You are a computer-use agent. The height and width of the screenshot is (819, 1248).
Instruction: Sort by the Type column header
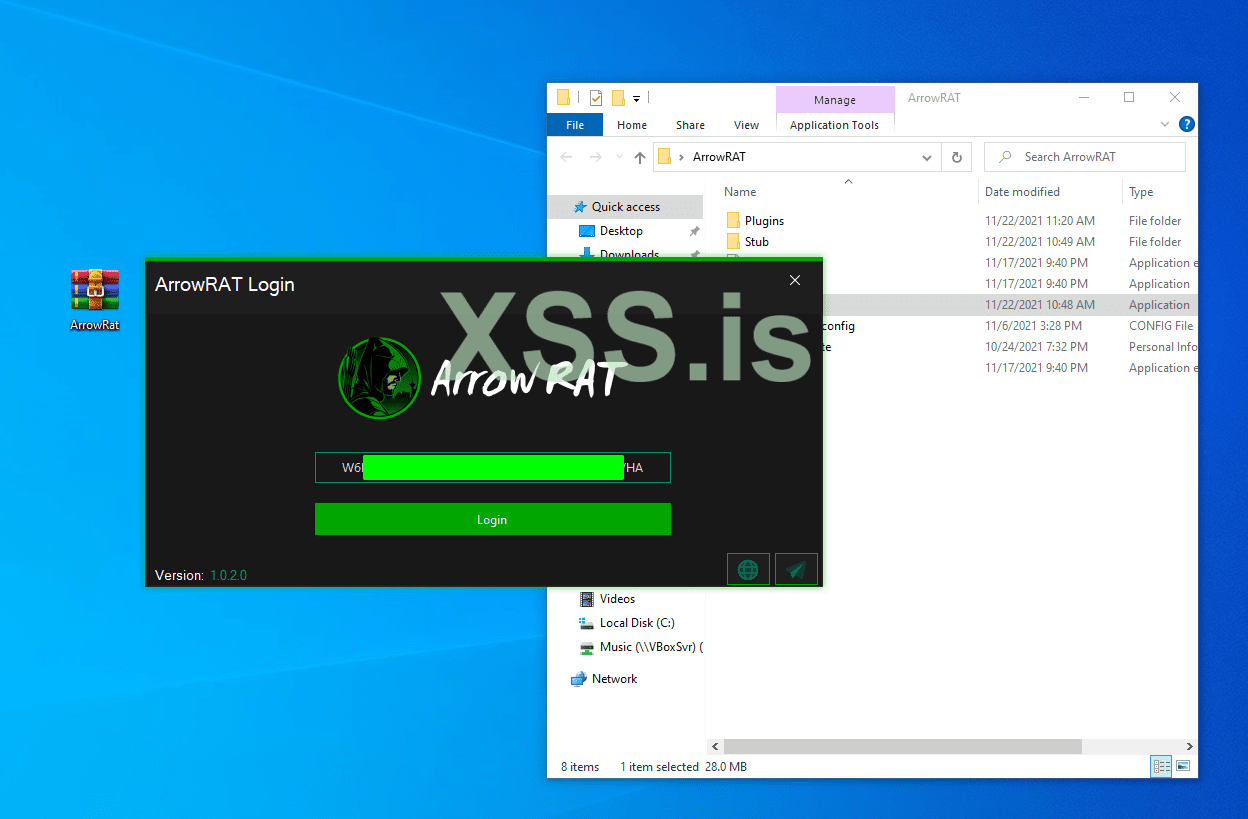coord(1141,192)
